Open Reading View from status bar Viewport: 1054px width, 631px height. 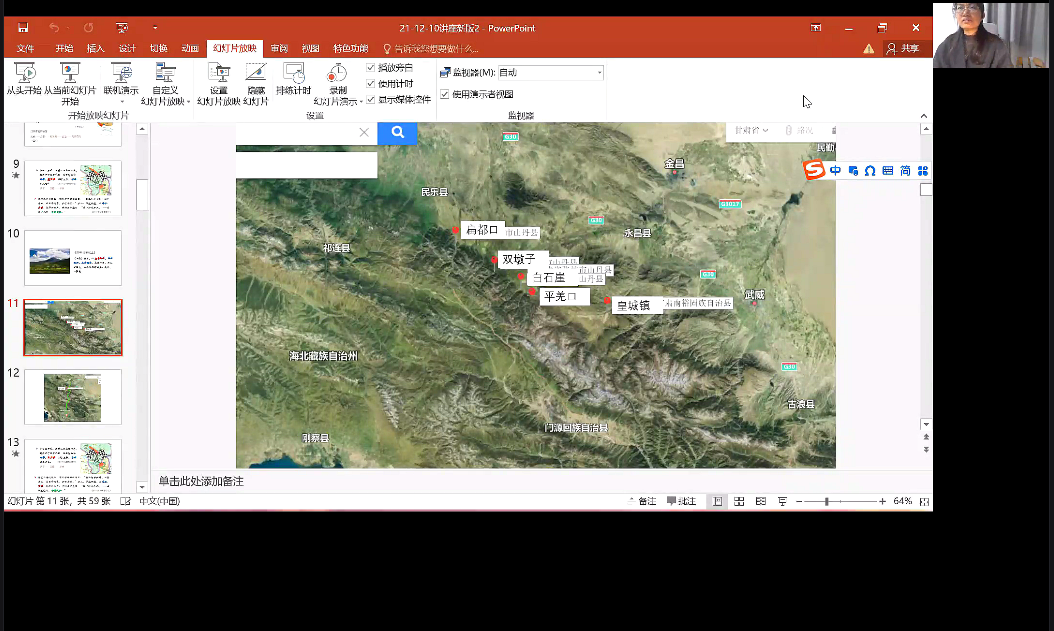tap(761, 501)
